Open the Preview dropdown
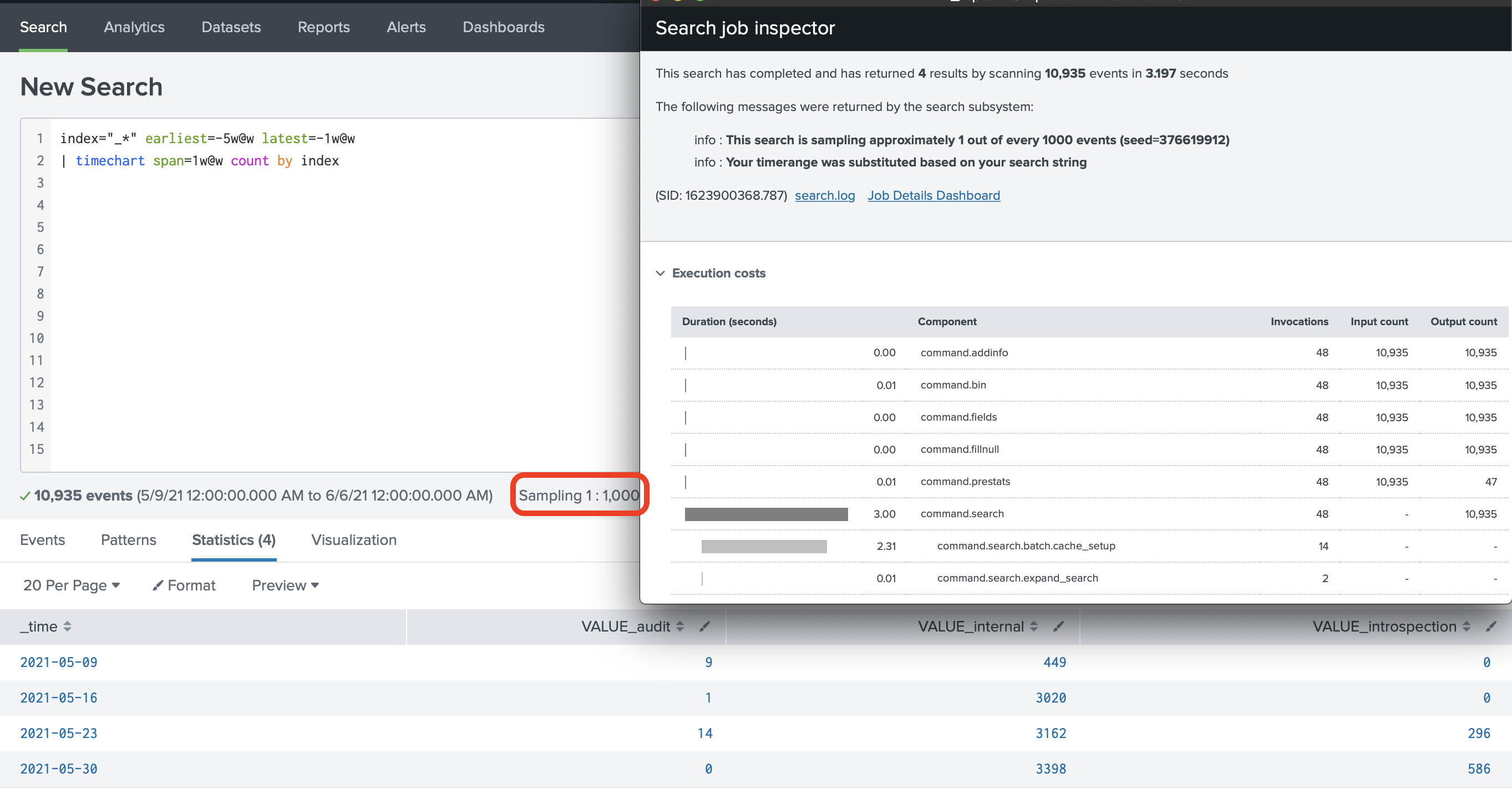The width and height of the screenshot is (1512, 788). point(284,585)
